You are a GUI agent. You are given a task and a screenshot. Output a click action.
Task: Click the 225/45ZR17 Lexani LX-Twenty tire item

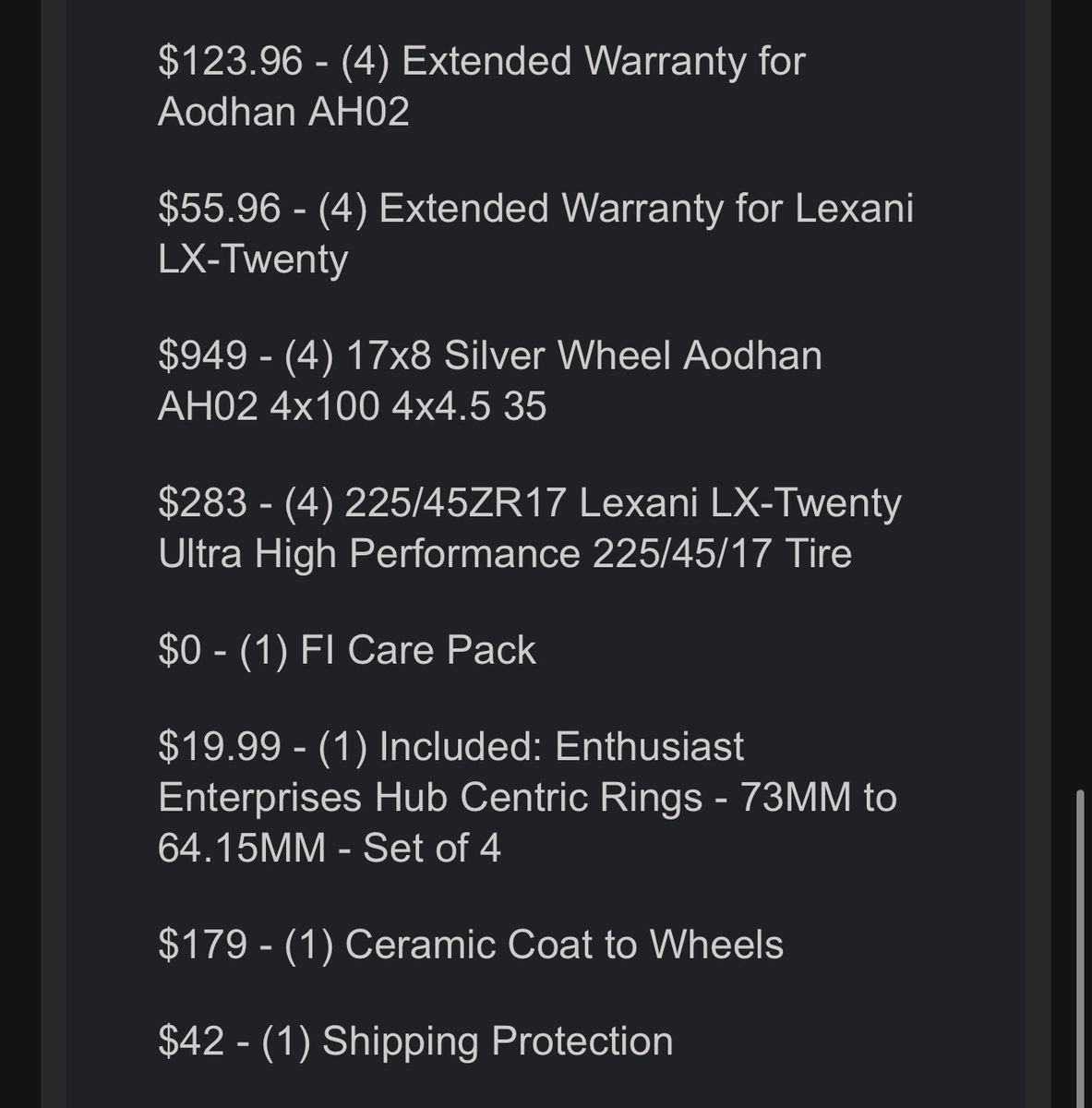click(x=530, y=528)
